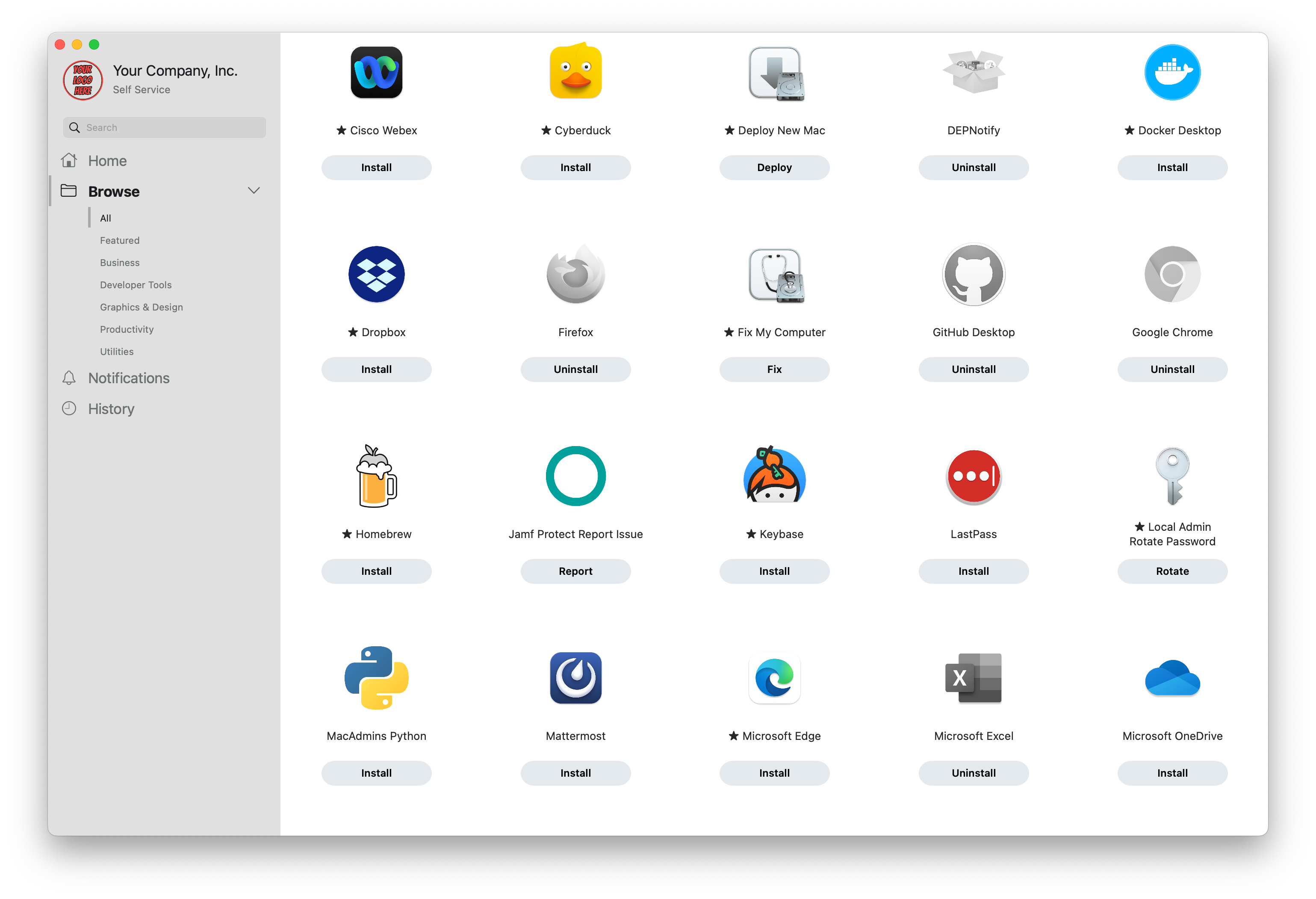The width and height of the screenshot is (1316, 899).
Task: Open the Keybase app icon
Action: [x=774, y=476]
